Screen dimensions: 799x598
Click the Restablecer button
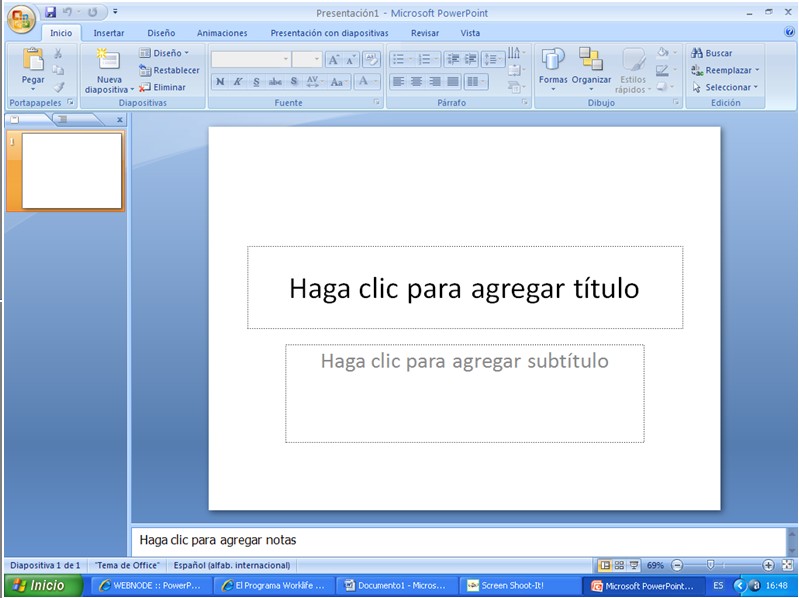tap(169, 70)
